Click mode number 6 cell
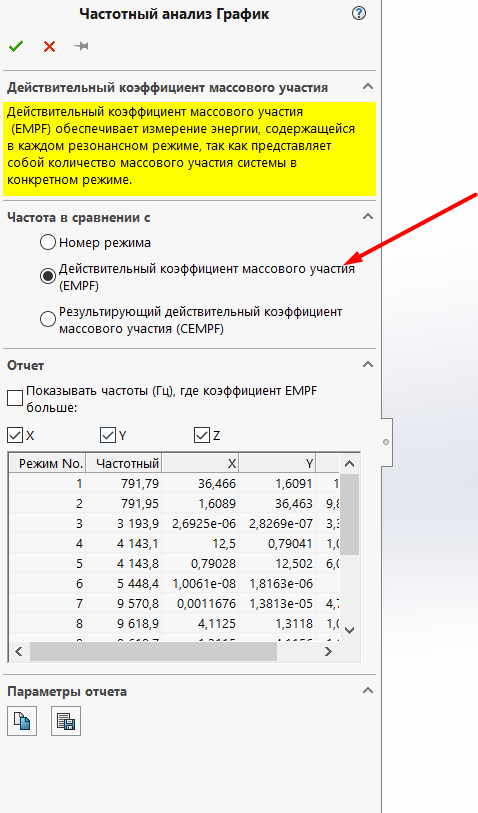 tap(47, 583)
